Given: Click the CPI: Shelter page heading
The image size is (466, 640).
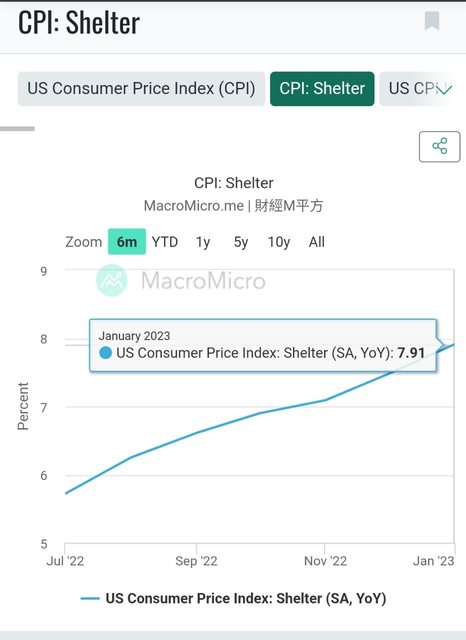Looking at the screenshot, I should 79,22.
